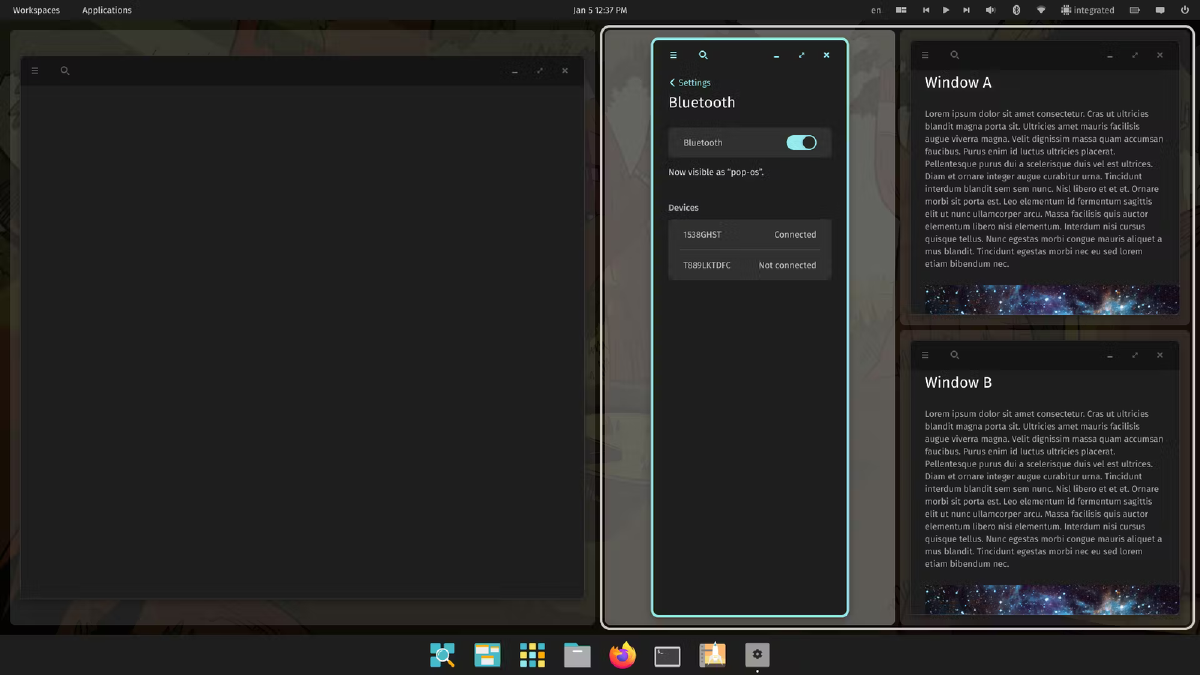The image size is (1200, 675).
Task: Select the 1538GHST connected device
Action: pos(749,235)
